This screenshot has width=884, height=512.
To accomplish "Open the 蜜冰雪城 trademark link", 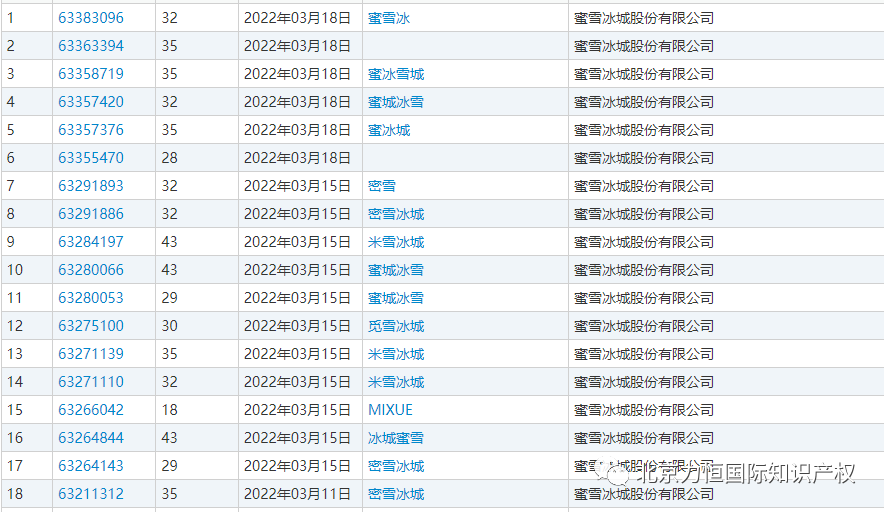I will tap(396, 74).
